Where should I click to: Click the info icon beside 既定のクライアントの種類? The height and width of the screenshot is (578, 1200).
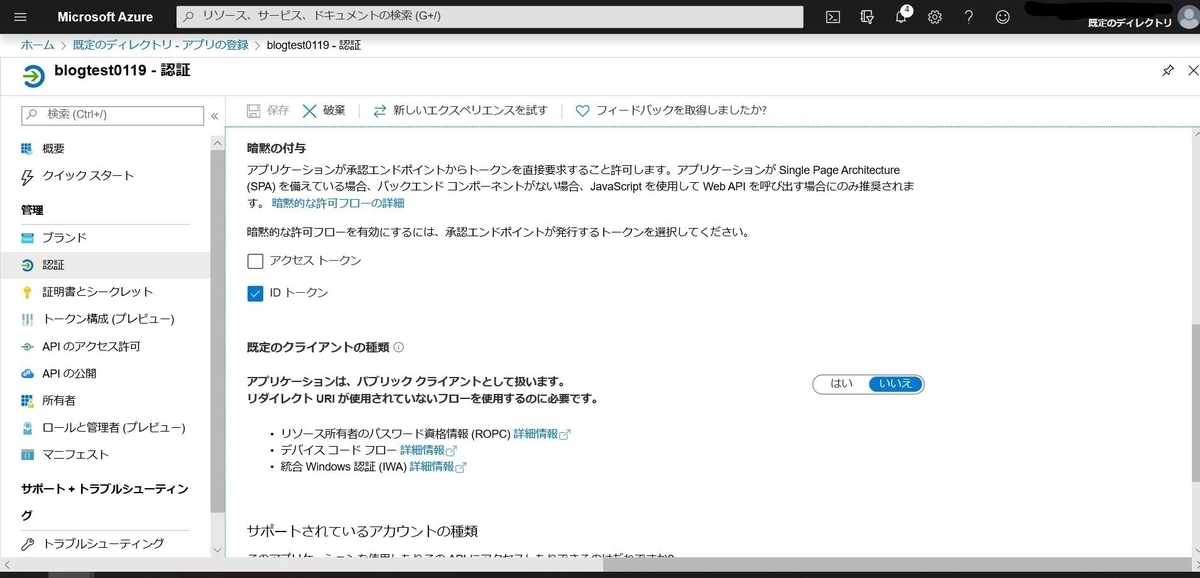point(397,347)
